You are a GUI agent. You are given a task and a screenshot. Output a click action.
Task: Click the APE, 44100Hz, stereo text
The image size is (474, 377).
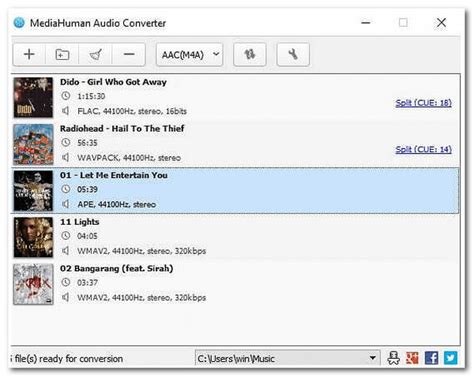click(x=117, y=205)
